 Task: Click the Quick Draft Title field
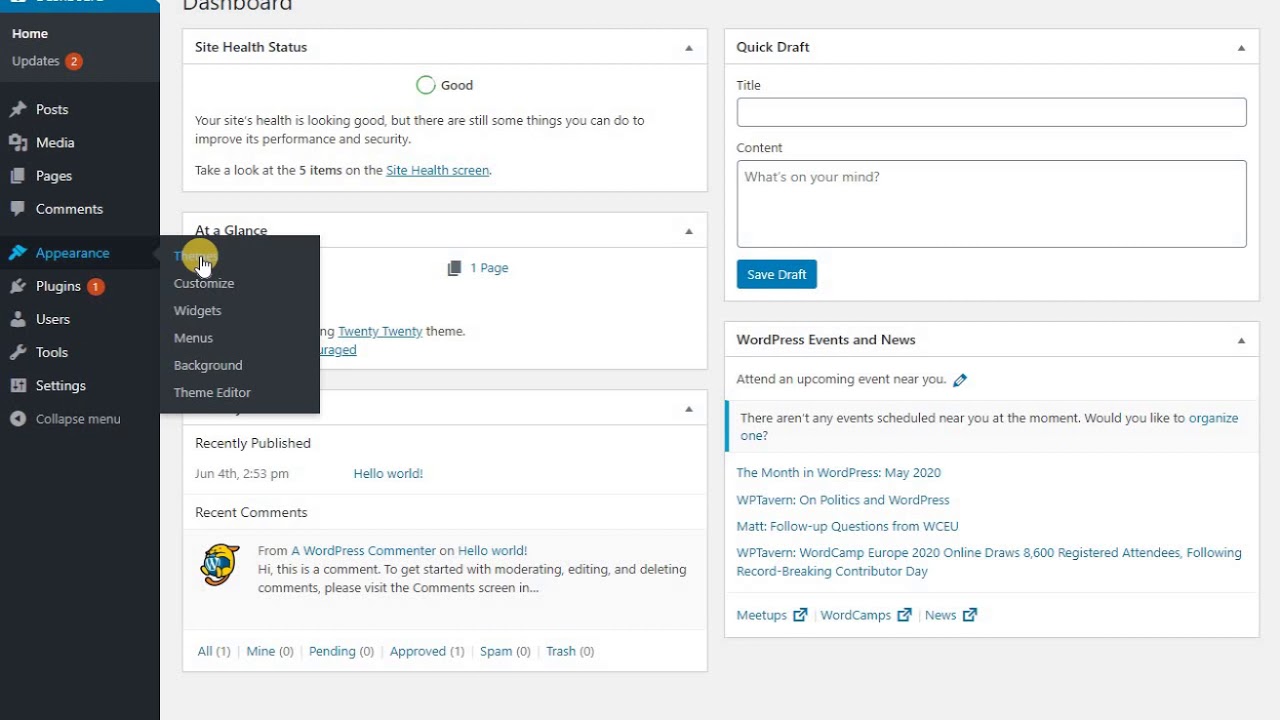[991, 112]
